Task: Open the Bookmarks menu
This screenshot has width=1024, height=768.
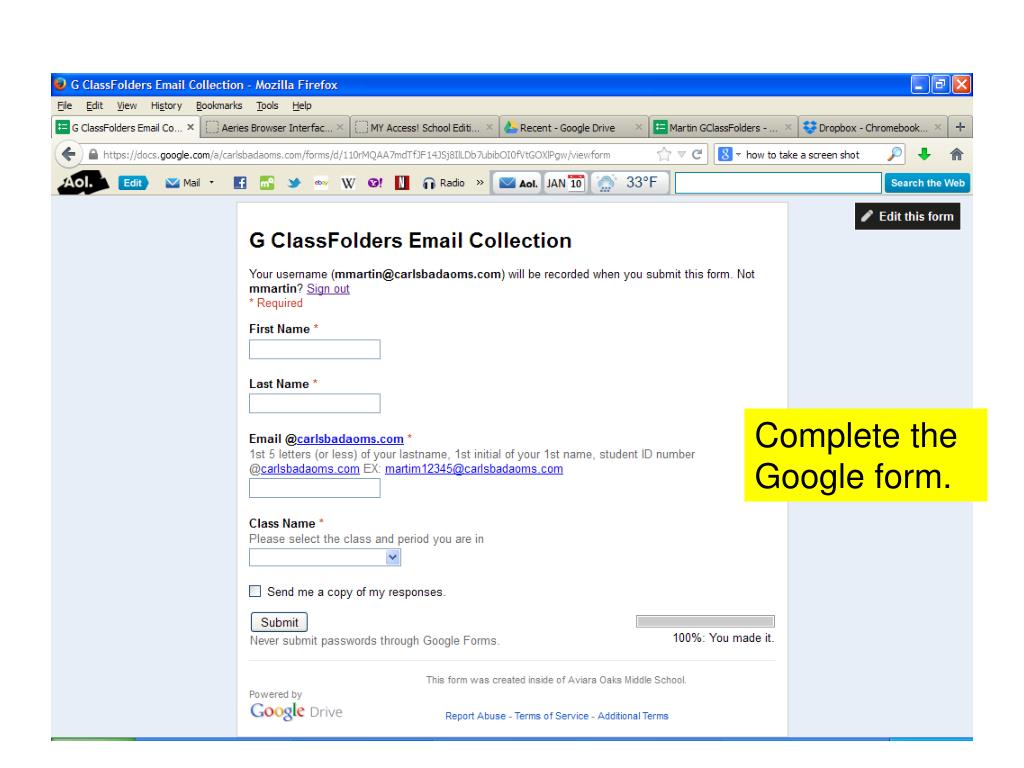Action: (219, 106)
